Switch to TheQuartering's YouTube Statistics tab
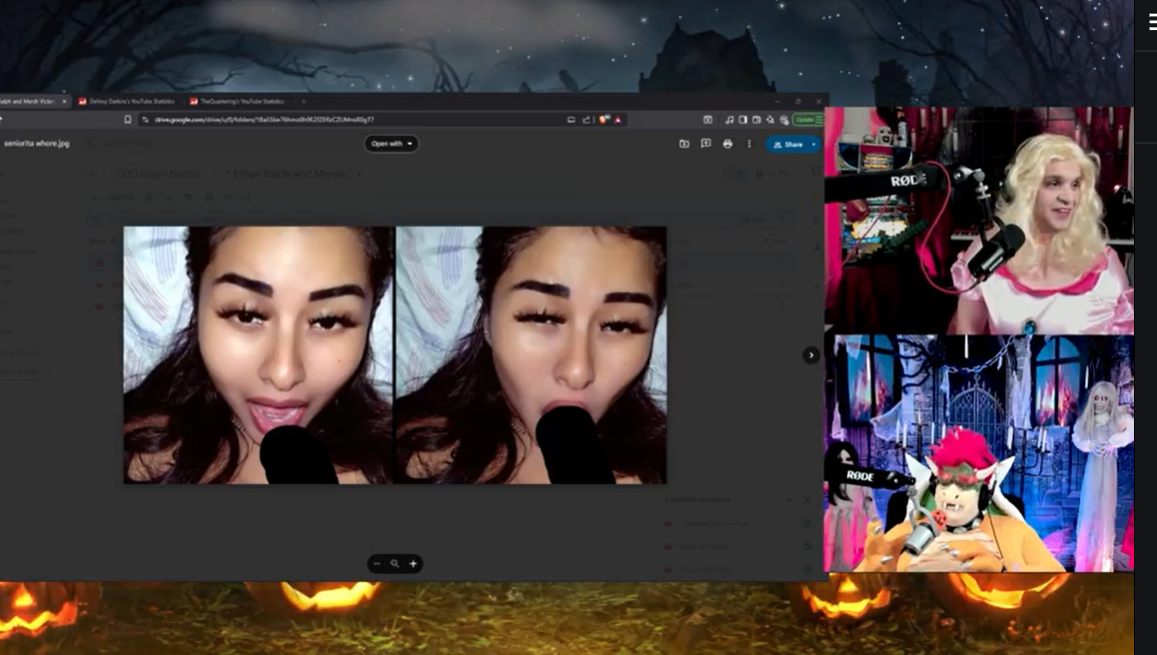Screen dimensions: 1157x655 coord(240,101)
